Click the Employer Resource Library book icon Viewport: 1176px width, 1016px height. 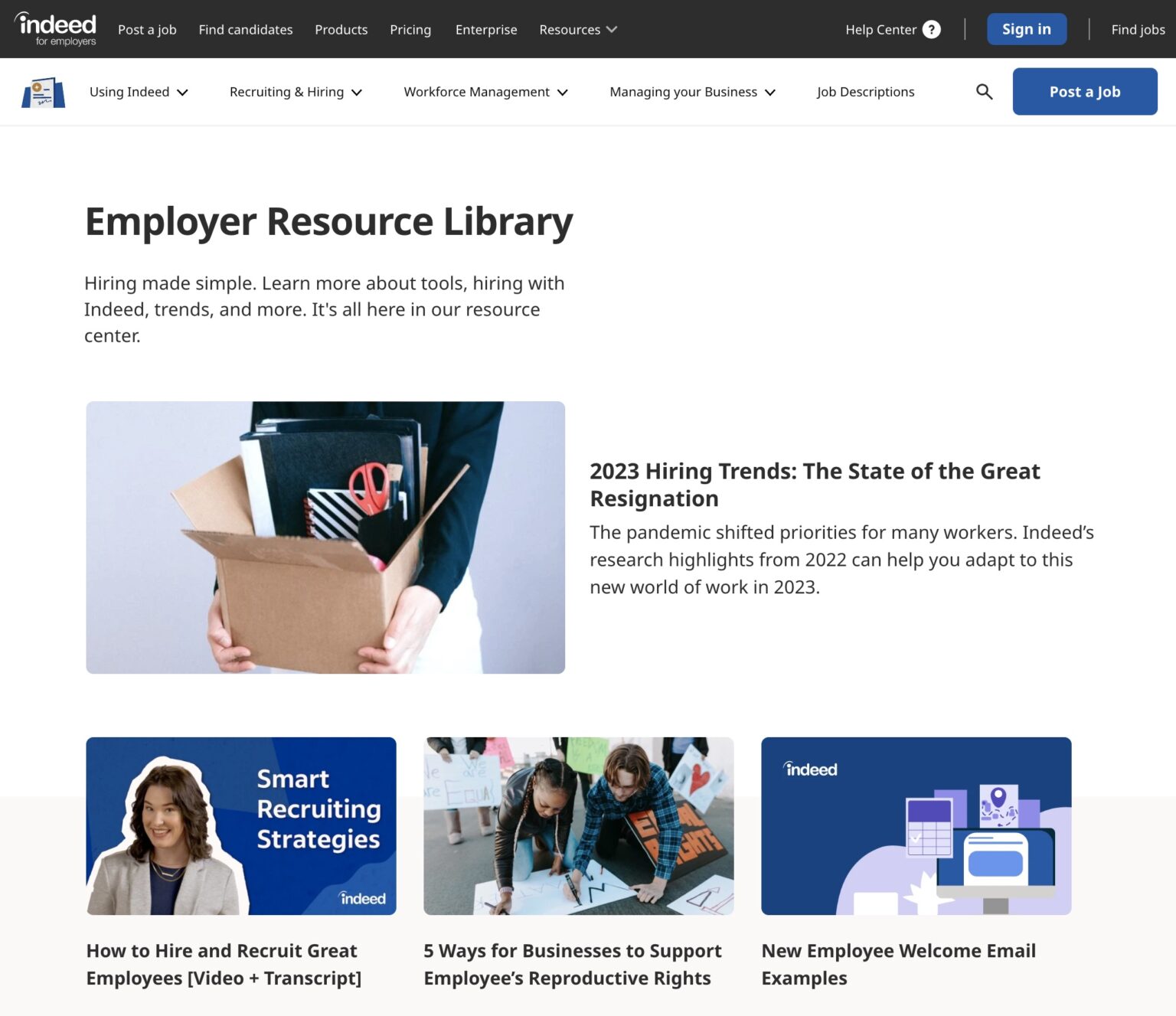coord(43,91)
